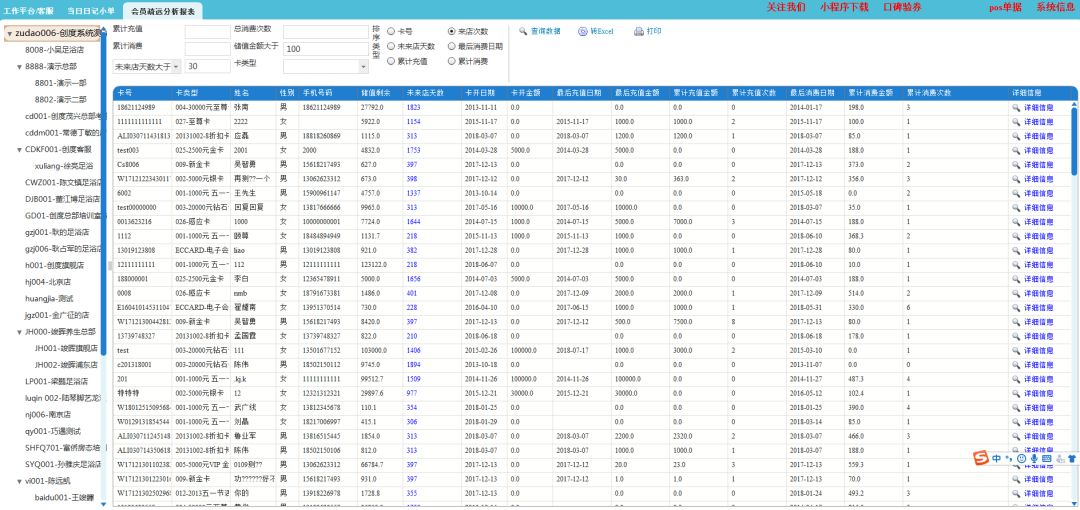
Task: Collapse the 8888-演示总部 tree node
Action: click(x=19, y=67)
